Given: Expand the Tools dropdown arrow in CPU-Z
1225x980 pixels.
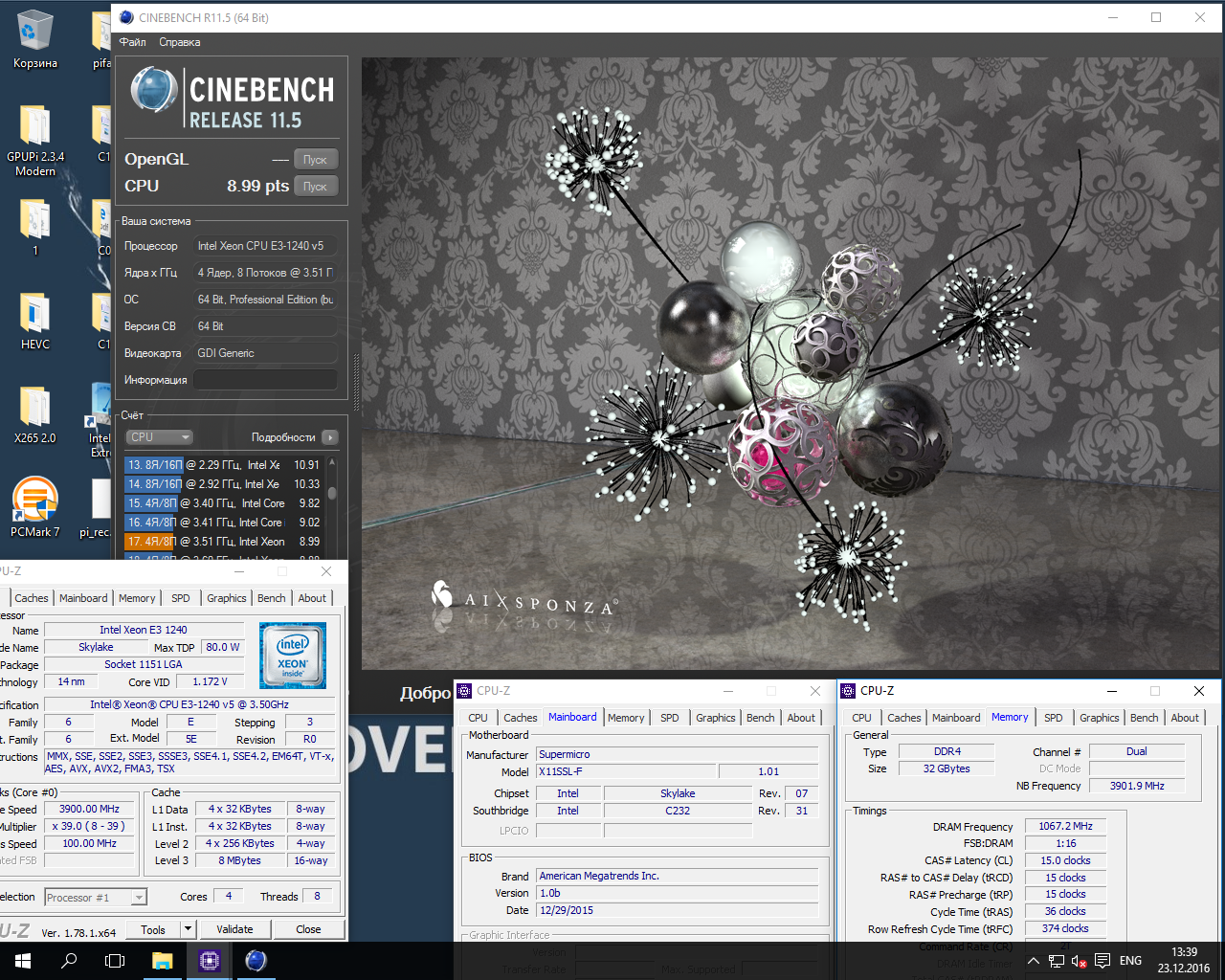Looking at the screenshot, I should (x=188, y=929).
